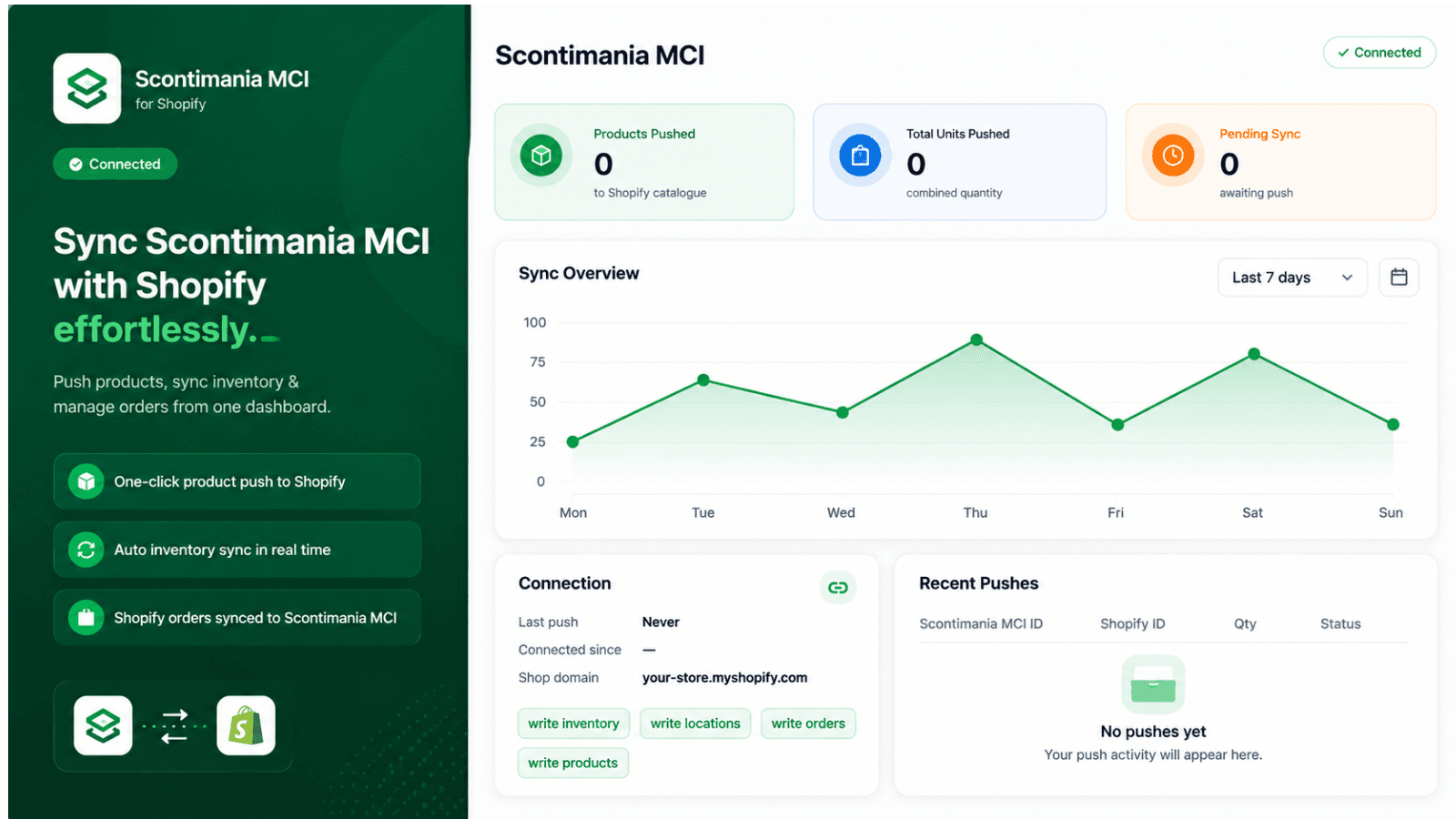1456x819 pixels.
Task: Click the one-click product push cube icon
Action: 86,481
